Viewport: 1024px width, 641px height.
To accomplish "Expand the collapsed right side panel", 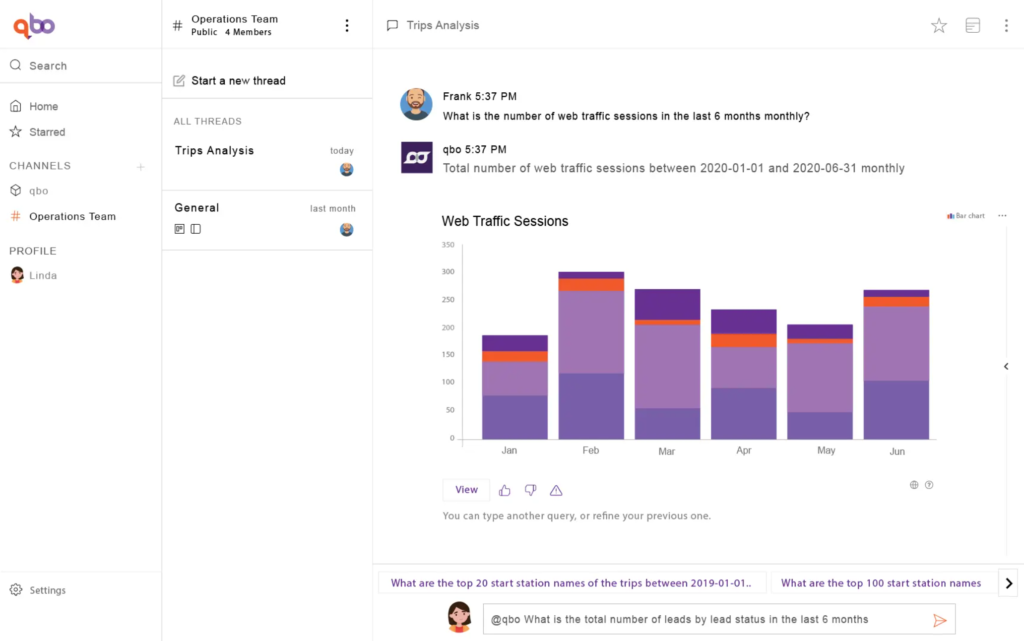I will pos(1006,367).
